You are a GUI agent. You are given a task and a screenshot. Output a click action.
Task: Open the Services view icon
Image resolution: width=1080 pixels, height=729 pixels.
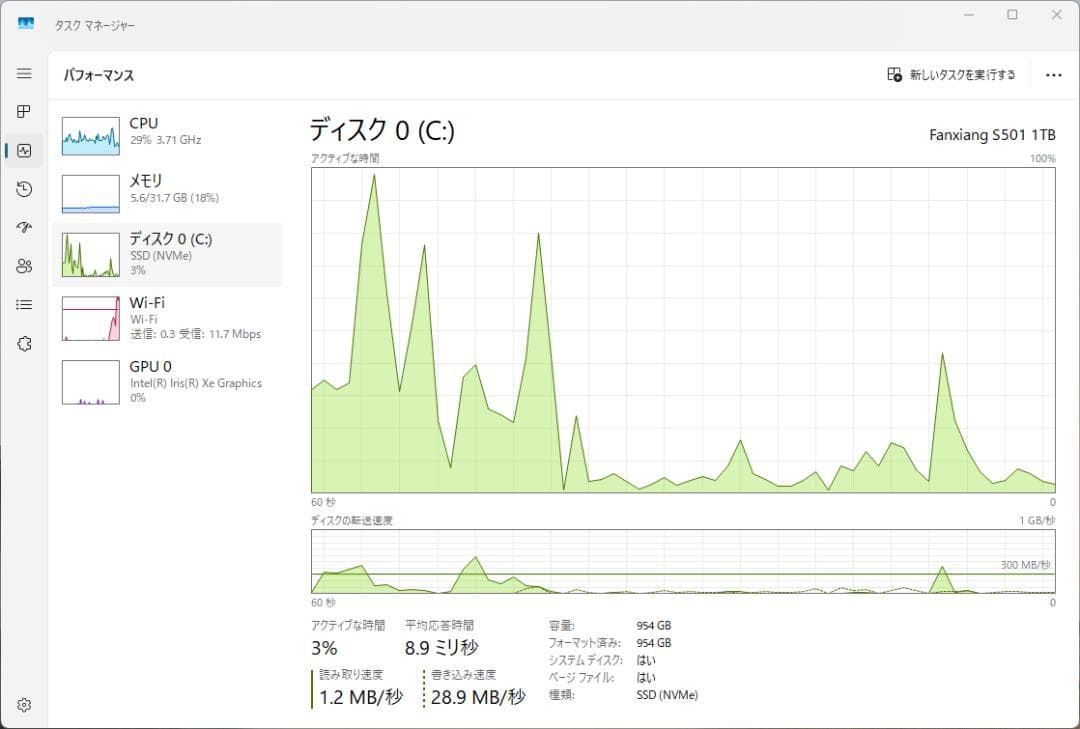click(24, 343)
